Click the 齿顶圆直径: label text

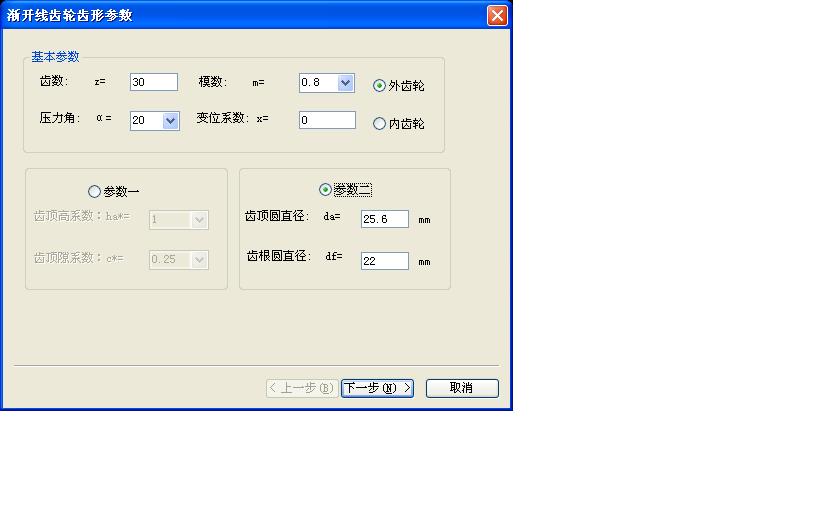276,216
